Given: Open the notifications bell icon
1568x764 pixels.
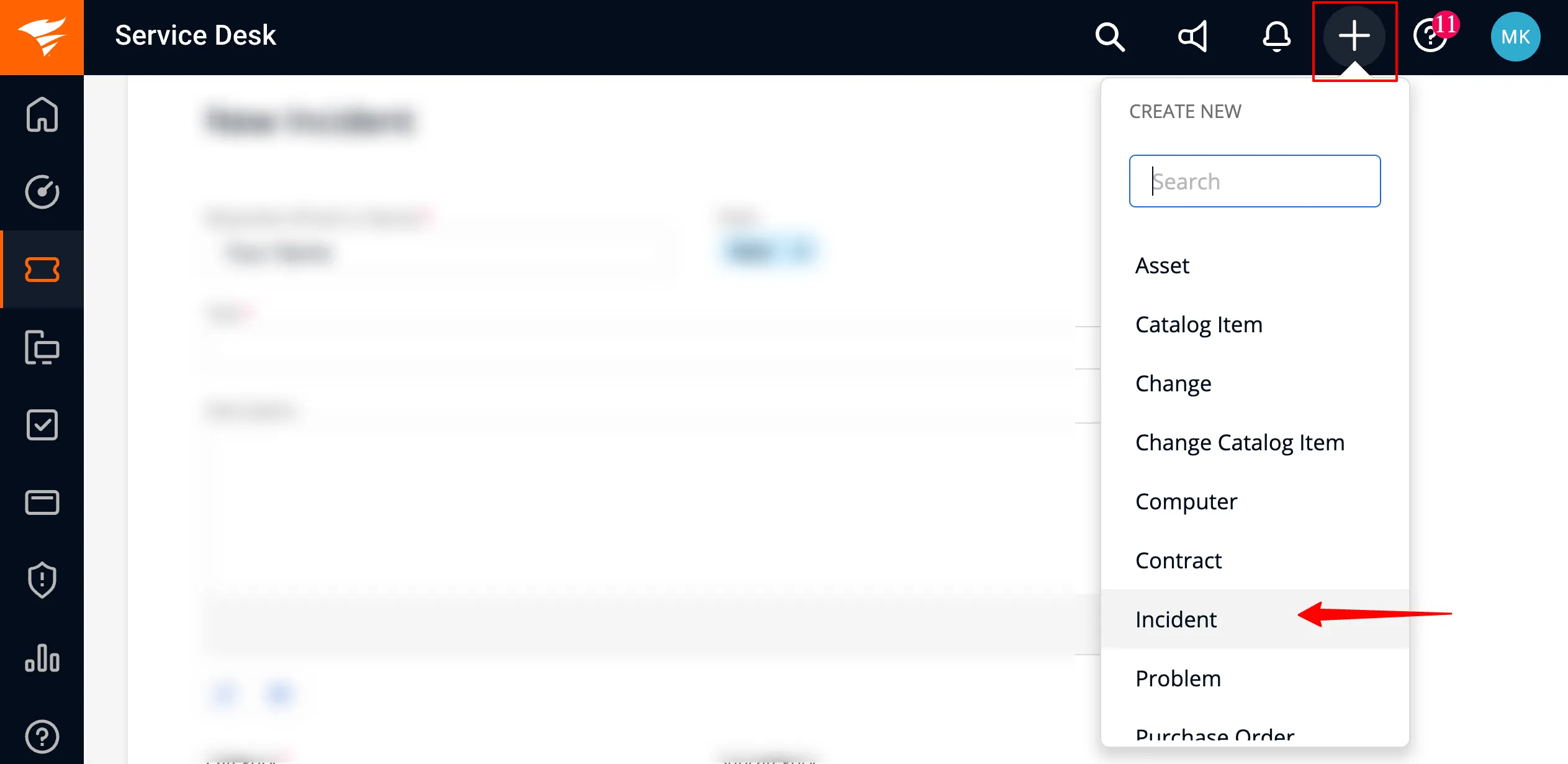Looking at the screenshot, I should (1276, 37).
